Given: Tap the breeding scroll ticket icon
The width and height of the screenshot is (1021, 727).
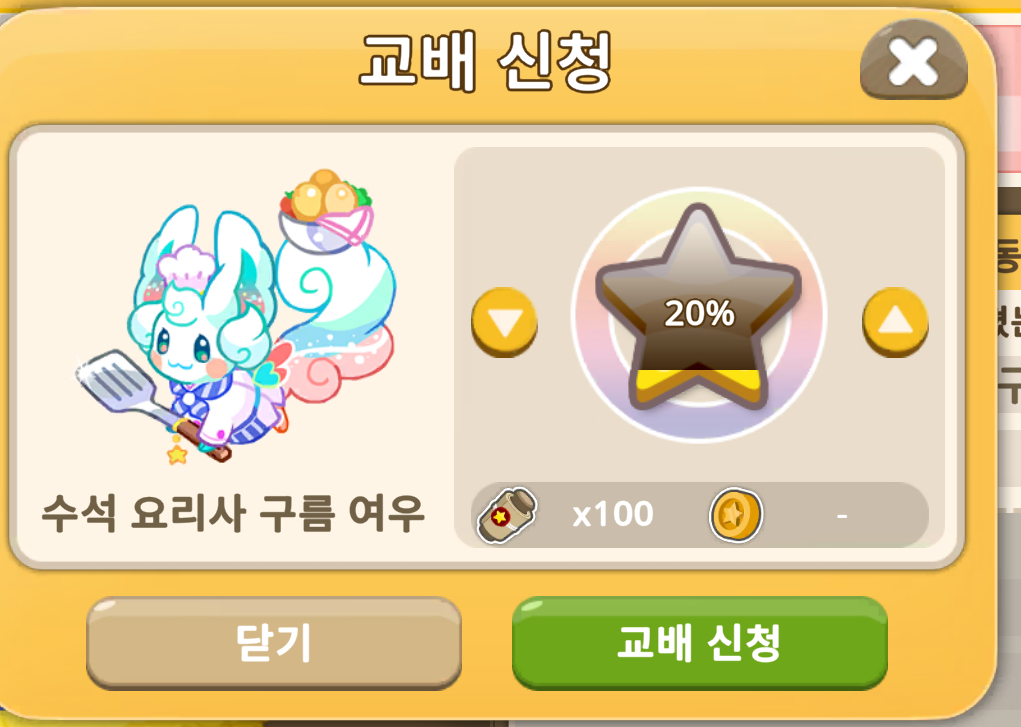Looking at the screenshot, I should coord(507,515).
